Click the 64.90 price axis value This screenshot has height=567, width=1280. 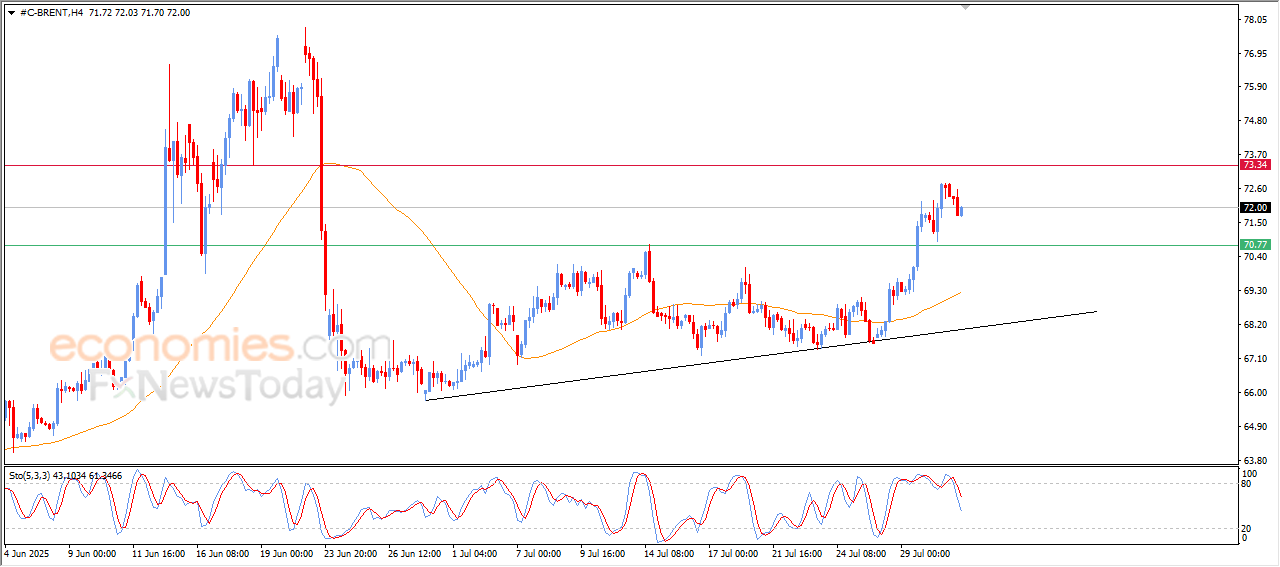(x=1254, y=427)
